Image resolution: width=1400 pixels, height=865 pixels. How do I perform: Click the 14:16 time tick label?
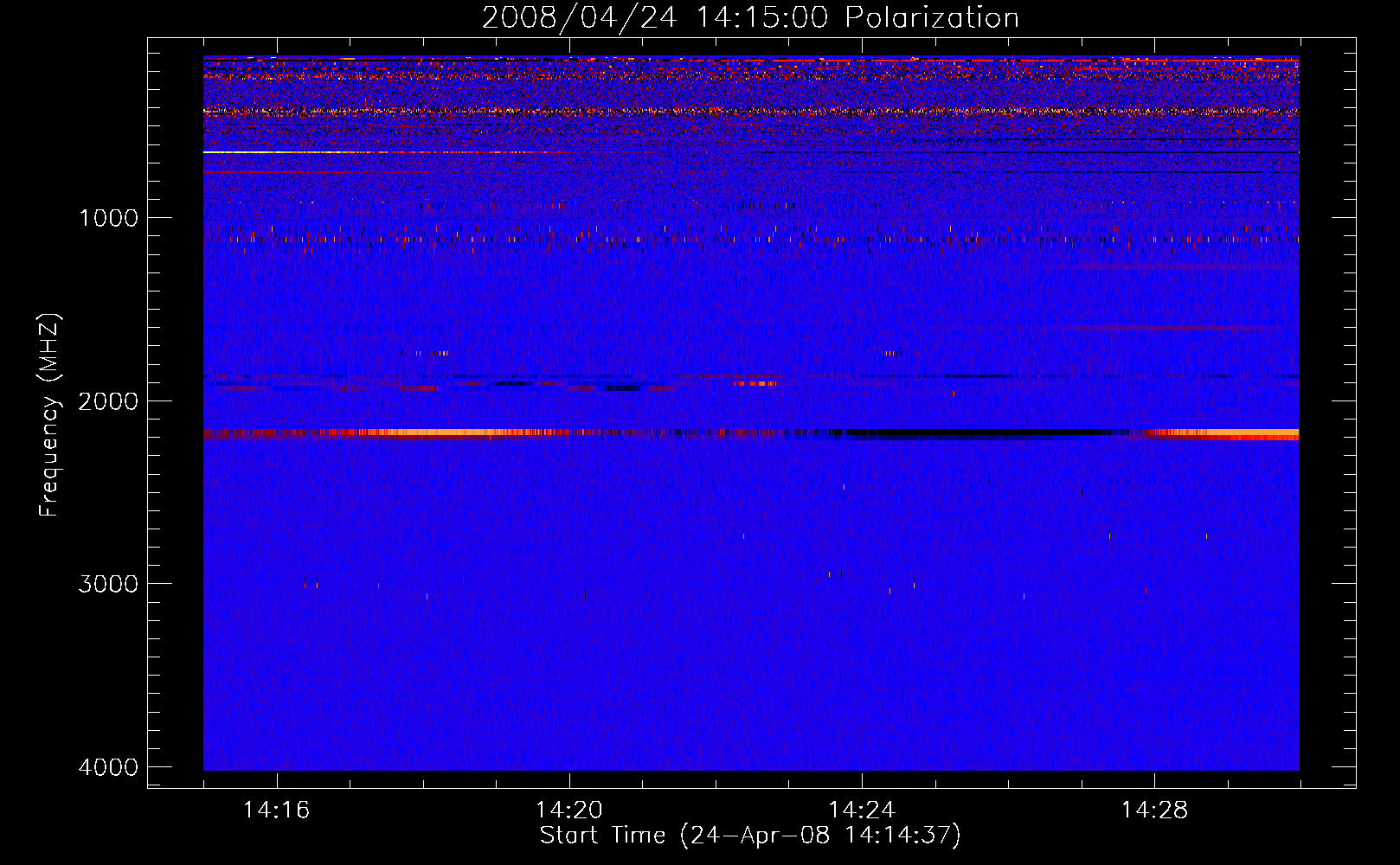point(276,811)
